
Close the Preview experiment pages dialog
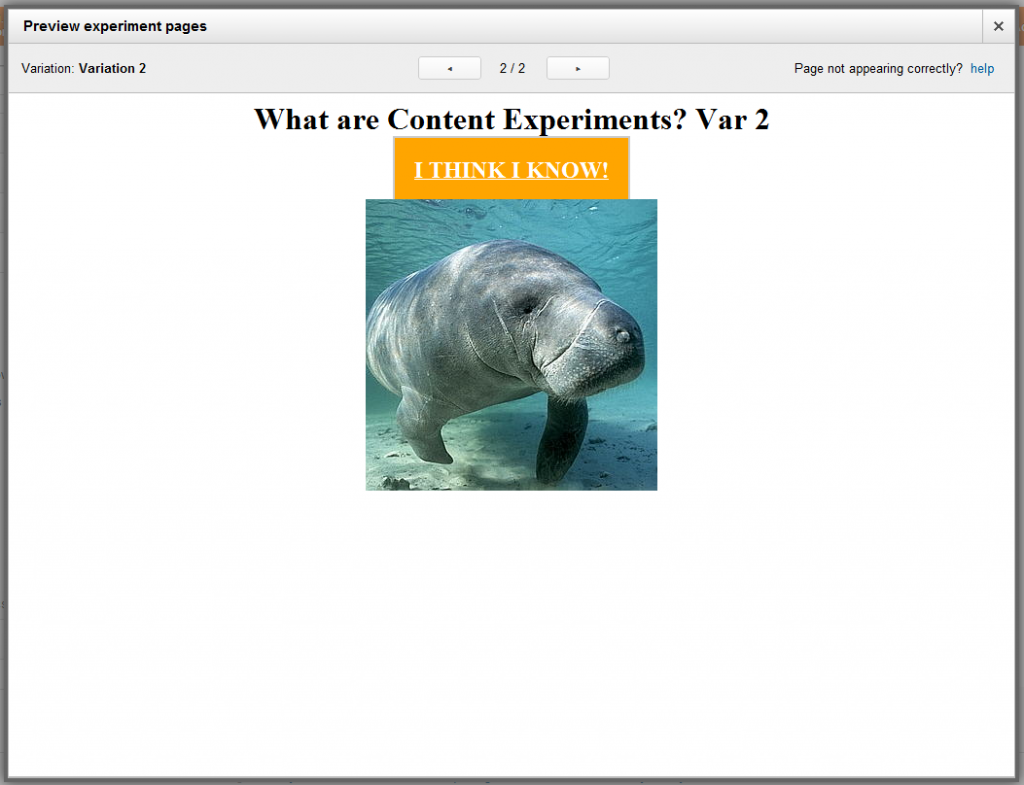[999, 26]
